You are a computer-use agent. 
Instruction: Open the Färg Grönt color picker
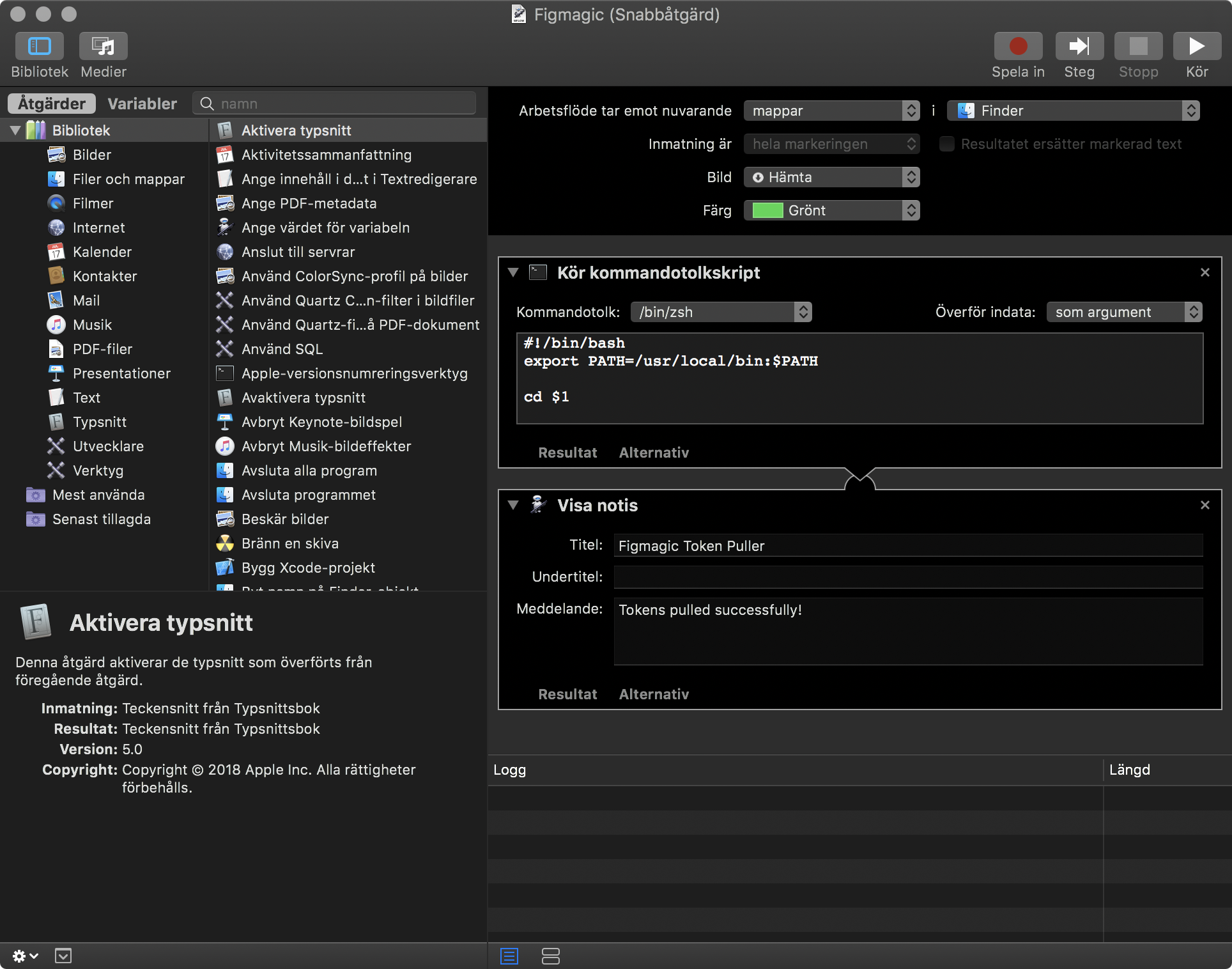click(831, 210)
